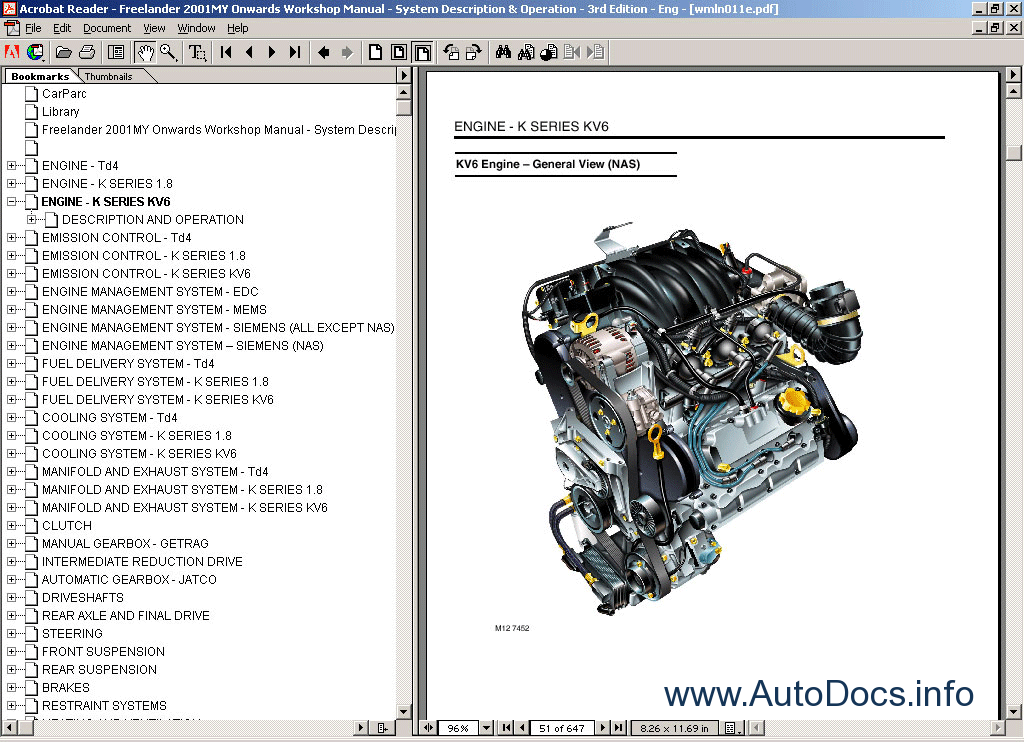Screen dimensions: 1024x742
Task: Open the Library bookmark
Action: (61, 112)
